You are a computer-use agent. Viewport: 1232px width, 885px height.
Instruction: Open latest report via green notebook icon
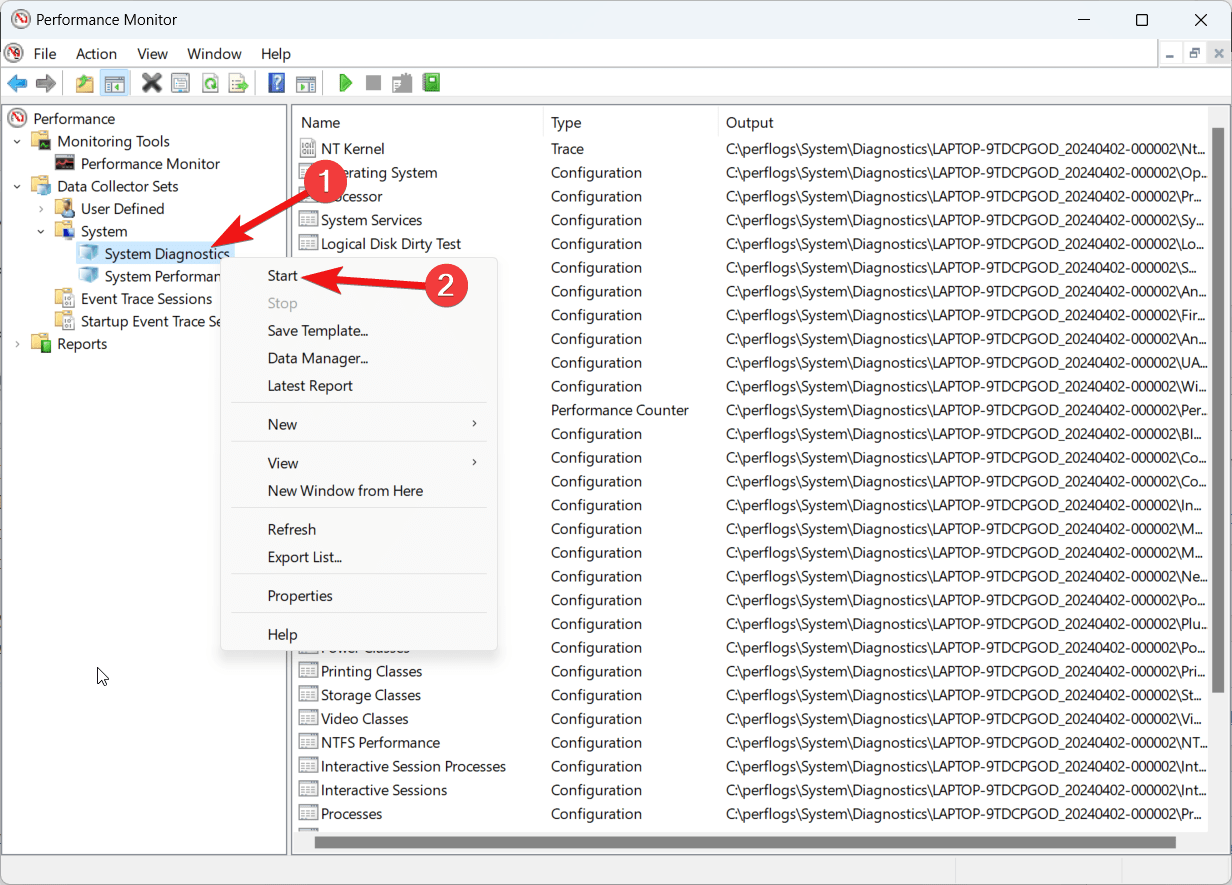tap(431, 83)
